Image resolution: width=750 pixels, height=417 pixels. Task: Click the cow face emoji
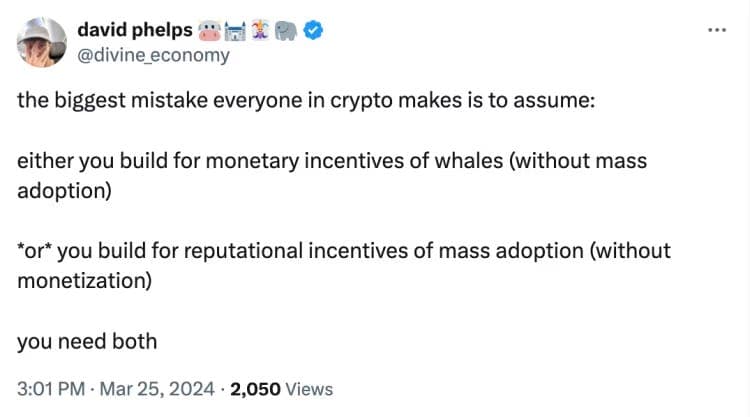click(x=209, y=31)
